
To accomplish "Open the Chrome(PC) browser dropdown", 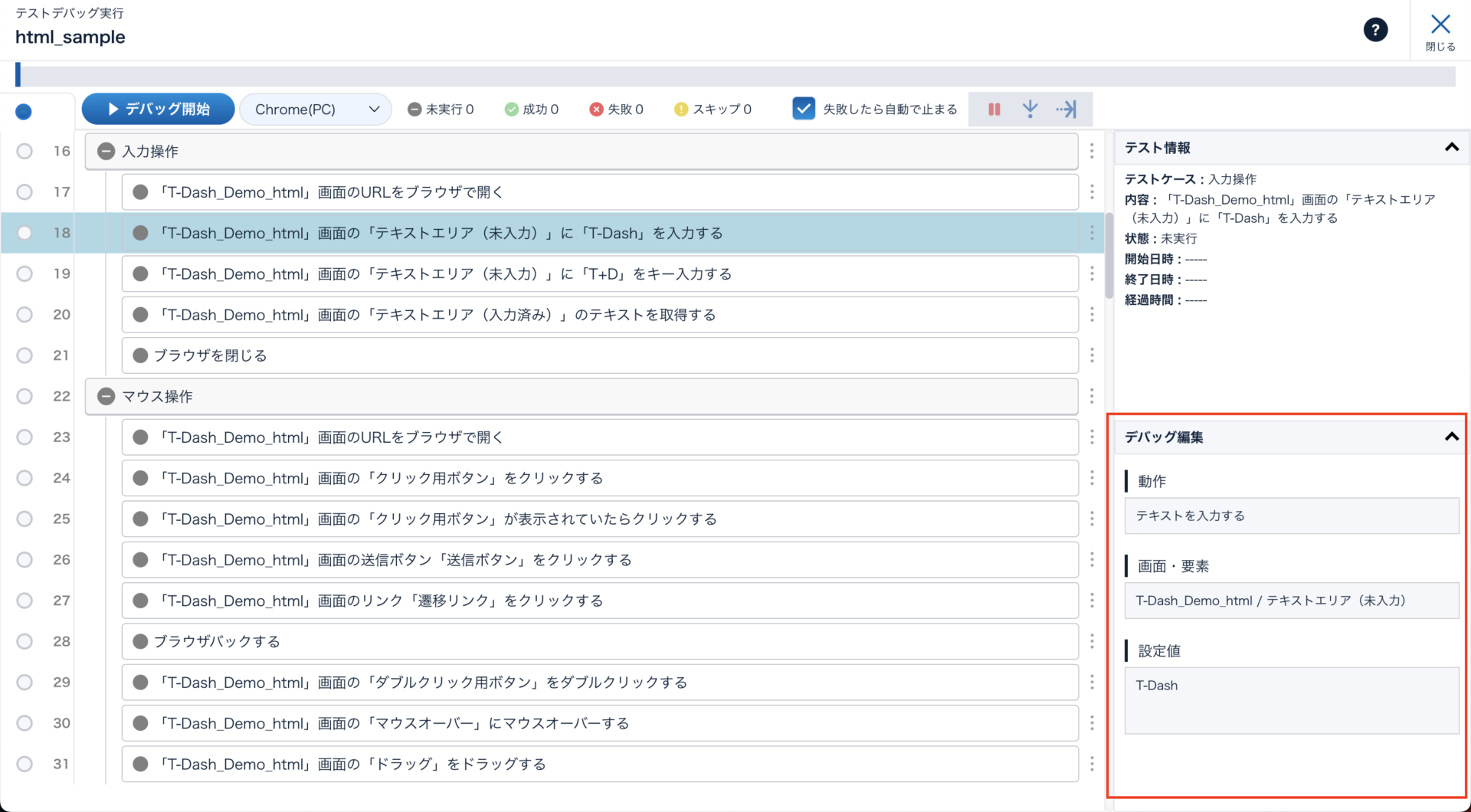I will pyautogui.click(x=316, y=110).
